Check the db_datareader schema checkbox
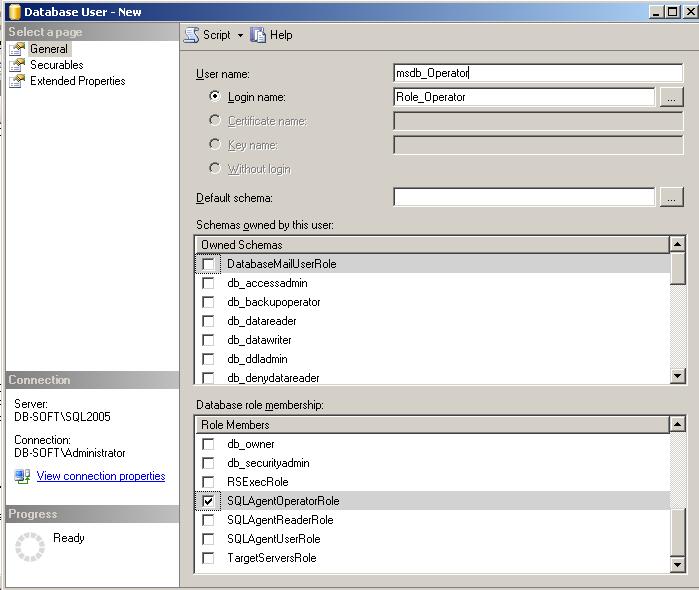This screenshot has height=590, width=699. [208, 321]
